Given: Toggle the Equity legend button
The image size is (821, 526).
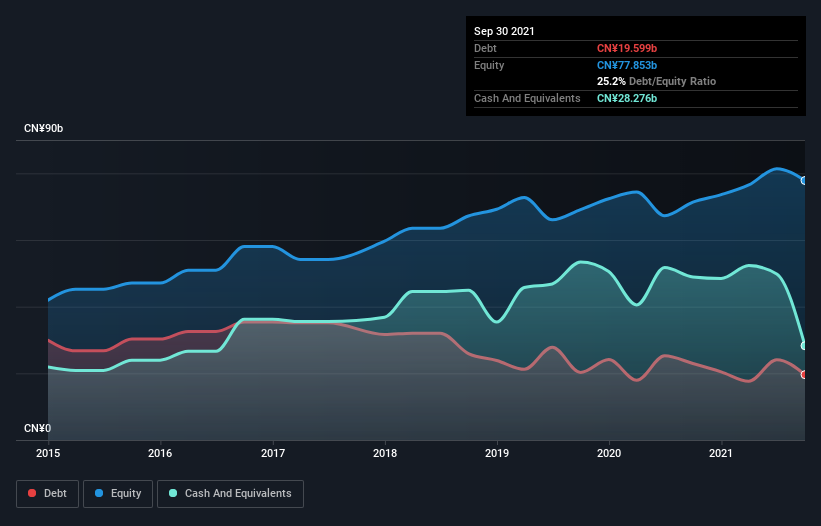Looking at the screenshot, I should (x=118, y=494).
